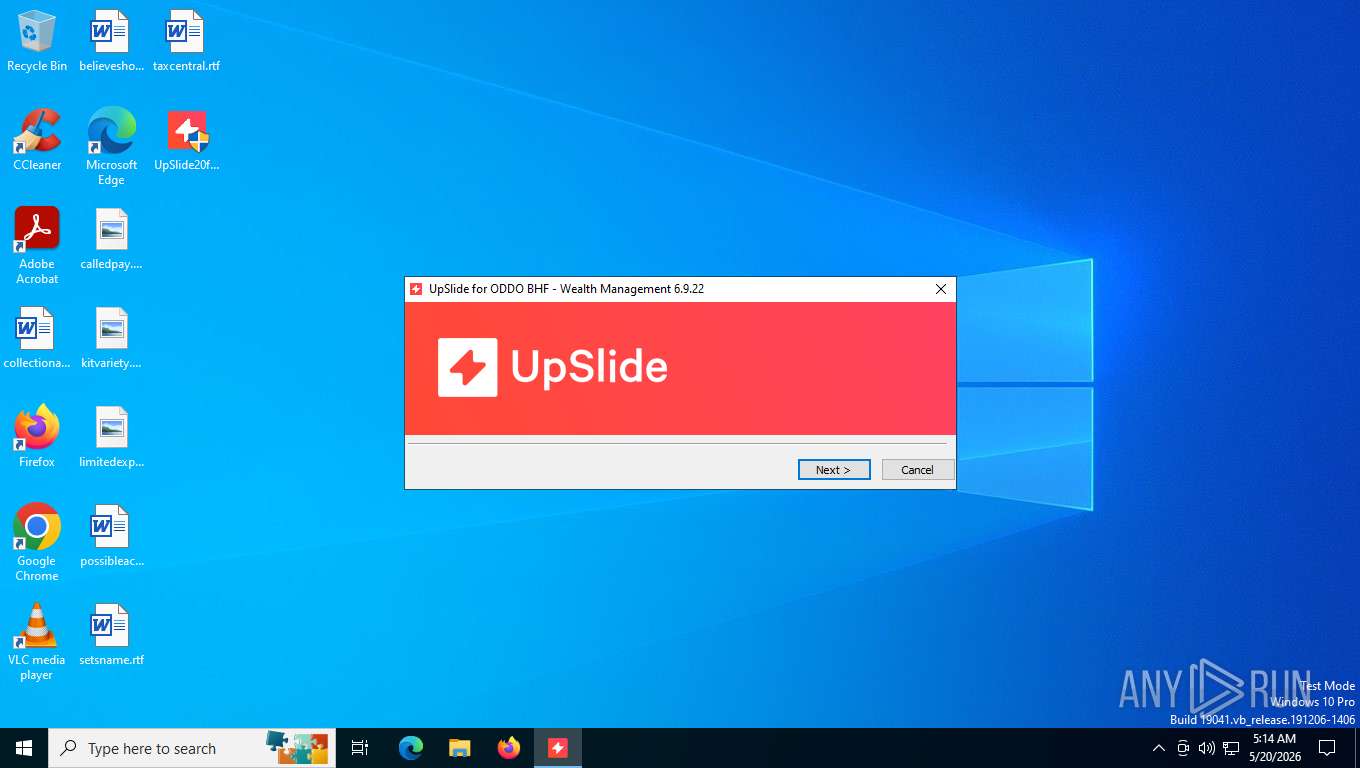This screenshot has width=1360, height=768.
Task: Open the Meet Now tray icon
Action: tap(1183, 748)
